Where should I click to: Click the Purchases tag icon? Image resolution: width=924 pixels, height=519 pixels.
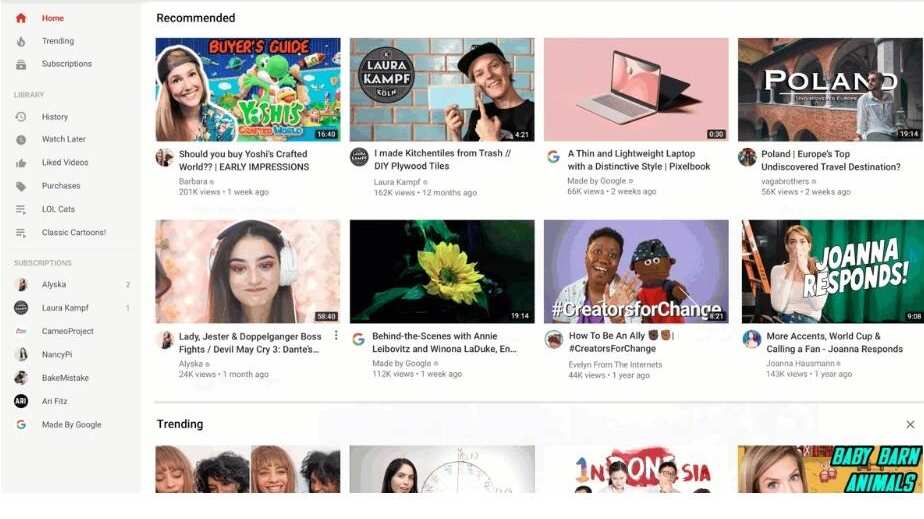pos(21,186)
